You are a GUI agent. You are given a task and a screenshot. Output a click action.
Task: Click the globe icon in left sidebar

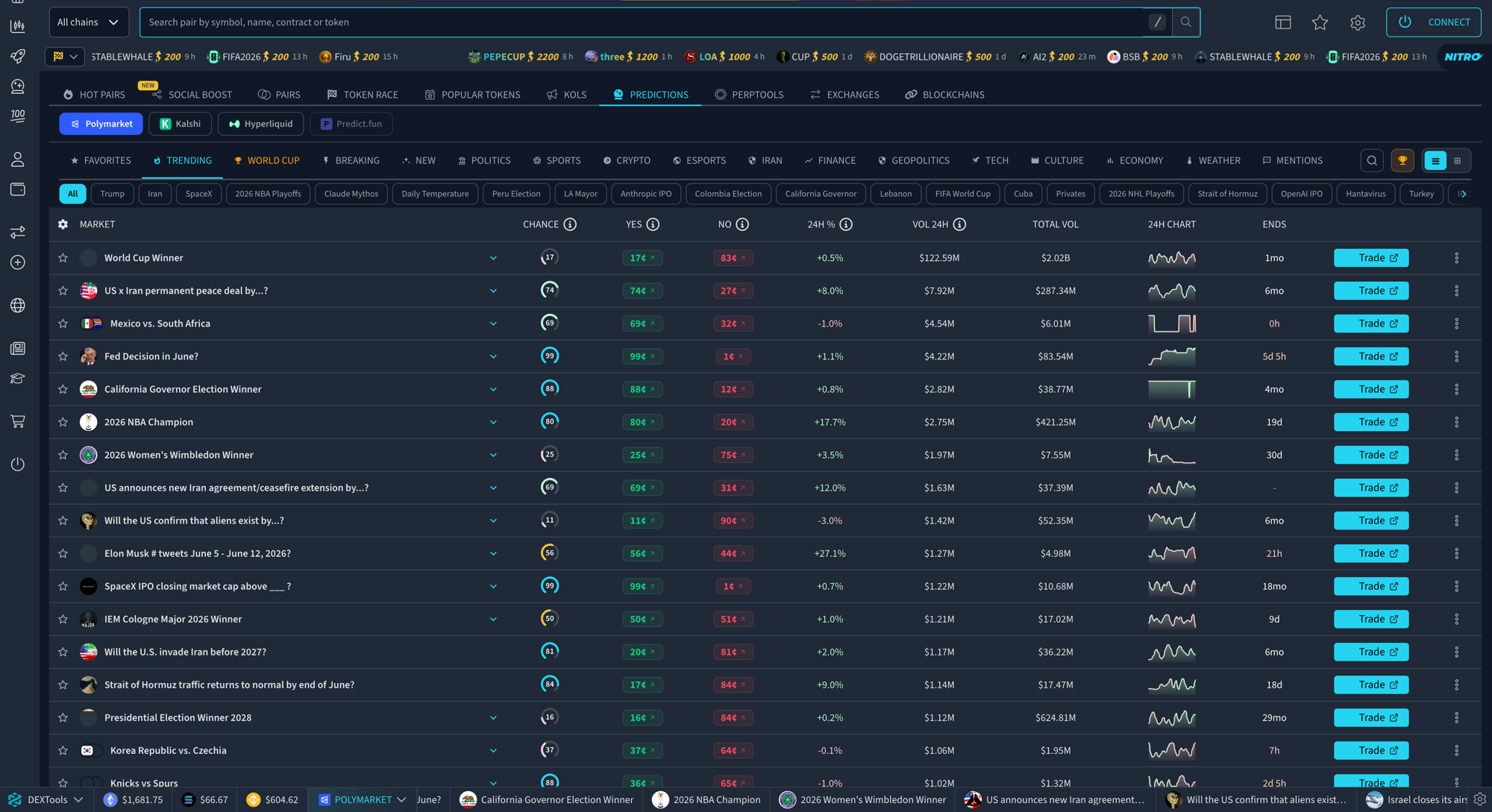pos(18,305)
